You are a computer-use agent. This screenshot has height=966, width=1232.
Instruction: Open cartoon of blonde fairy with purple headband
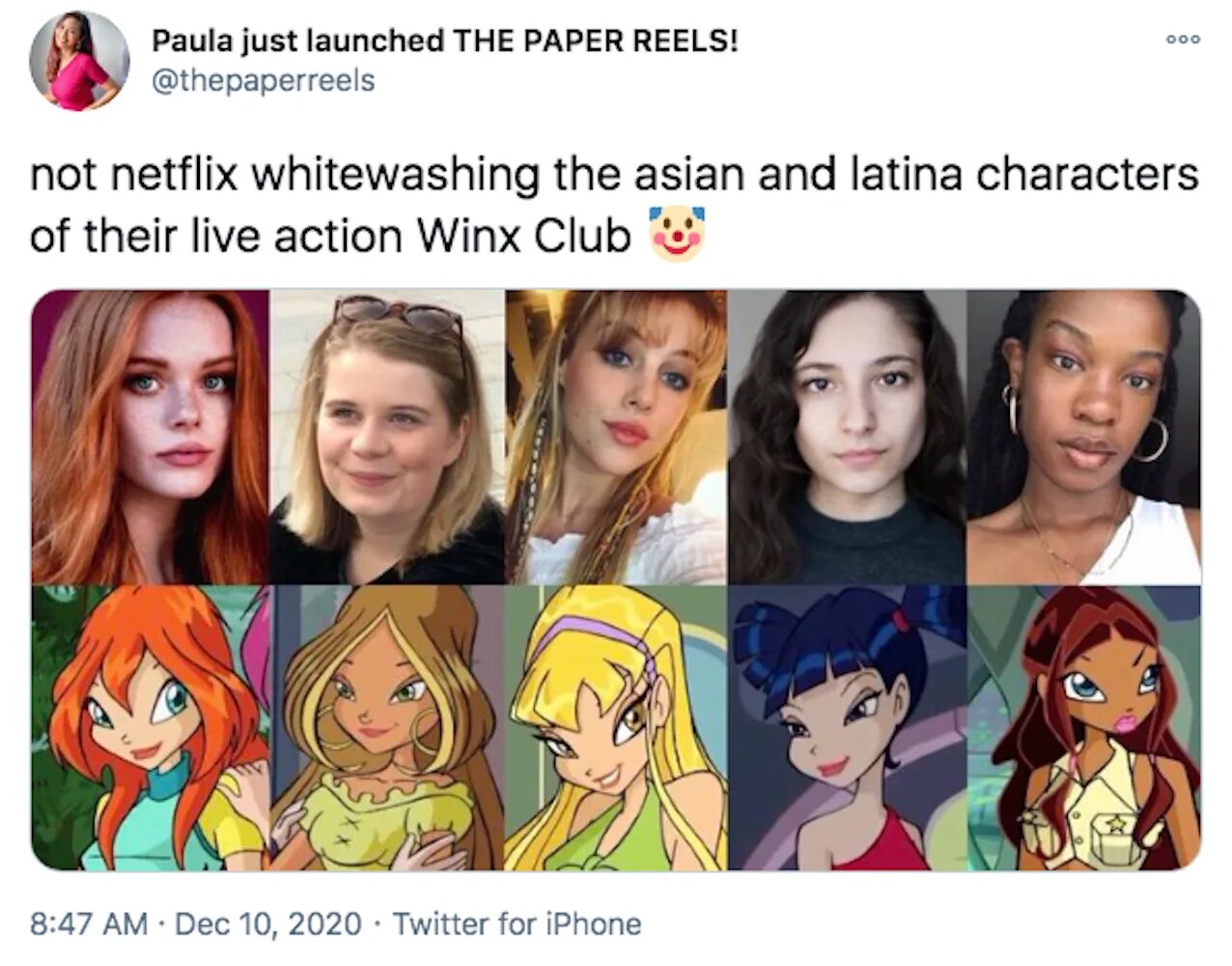(616, 727)
